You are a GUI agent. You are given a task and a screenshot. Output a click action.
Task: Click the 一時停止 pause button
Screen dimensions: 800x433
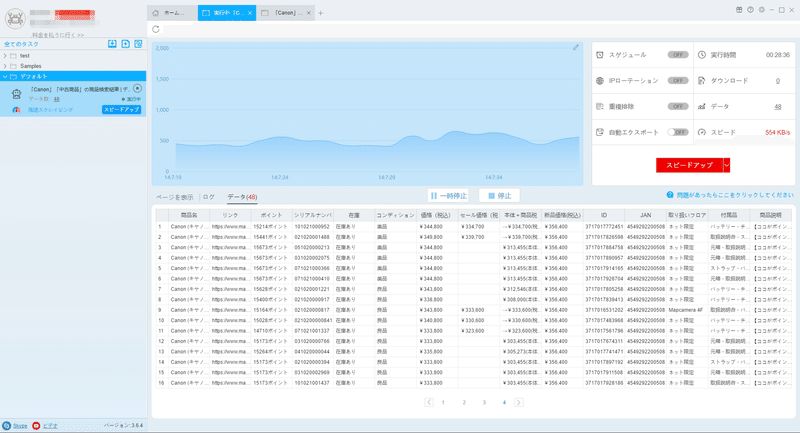tap(448, 195)
